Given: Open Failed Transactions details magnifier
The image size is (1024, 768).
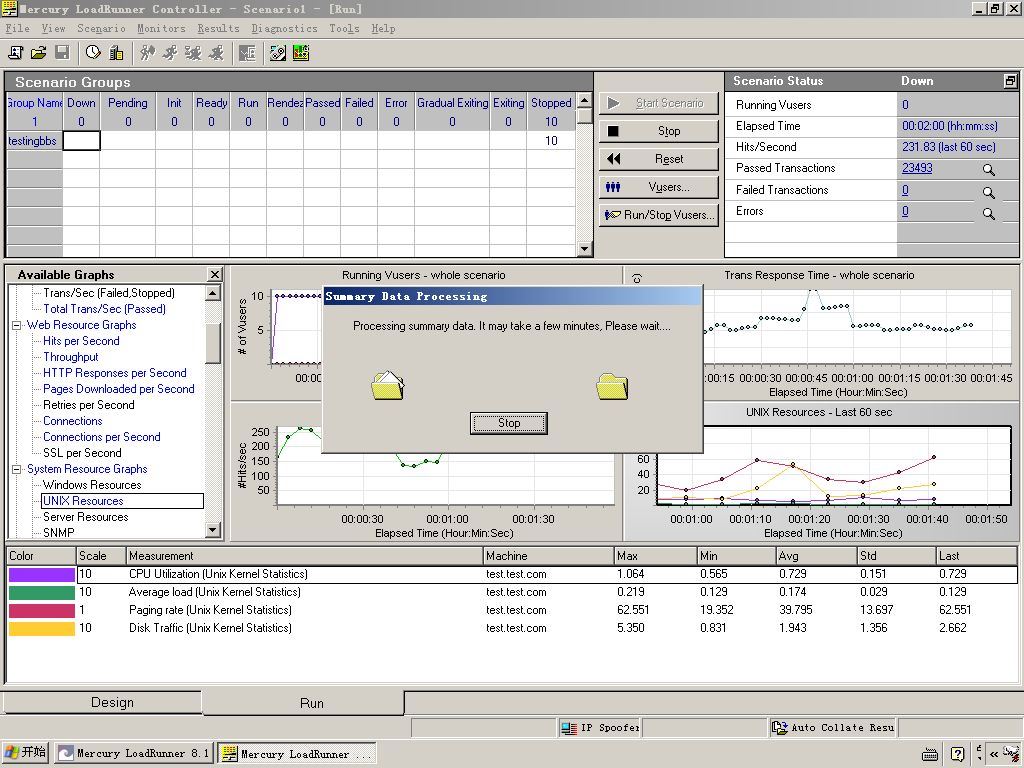Looking at the screenshot, I should pyautogui.click(x=989, y=192).
